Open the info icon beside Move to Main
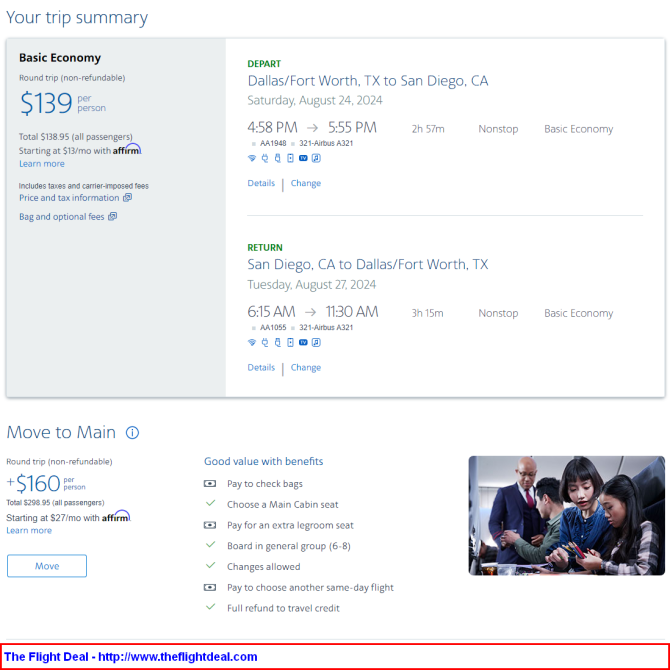This screenshot has width=670, height=670. (x=132, y=432)
